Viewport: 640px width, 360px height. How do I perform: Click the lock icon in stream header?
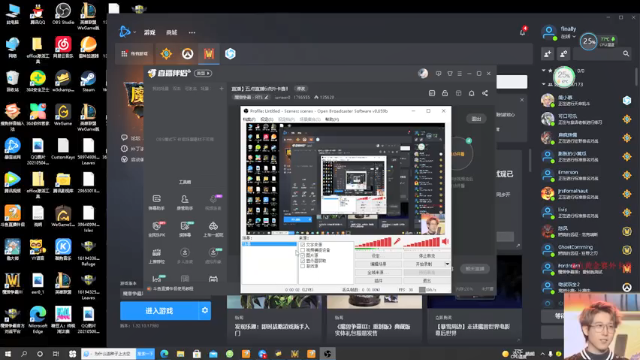tap(445, 93)
